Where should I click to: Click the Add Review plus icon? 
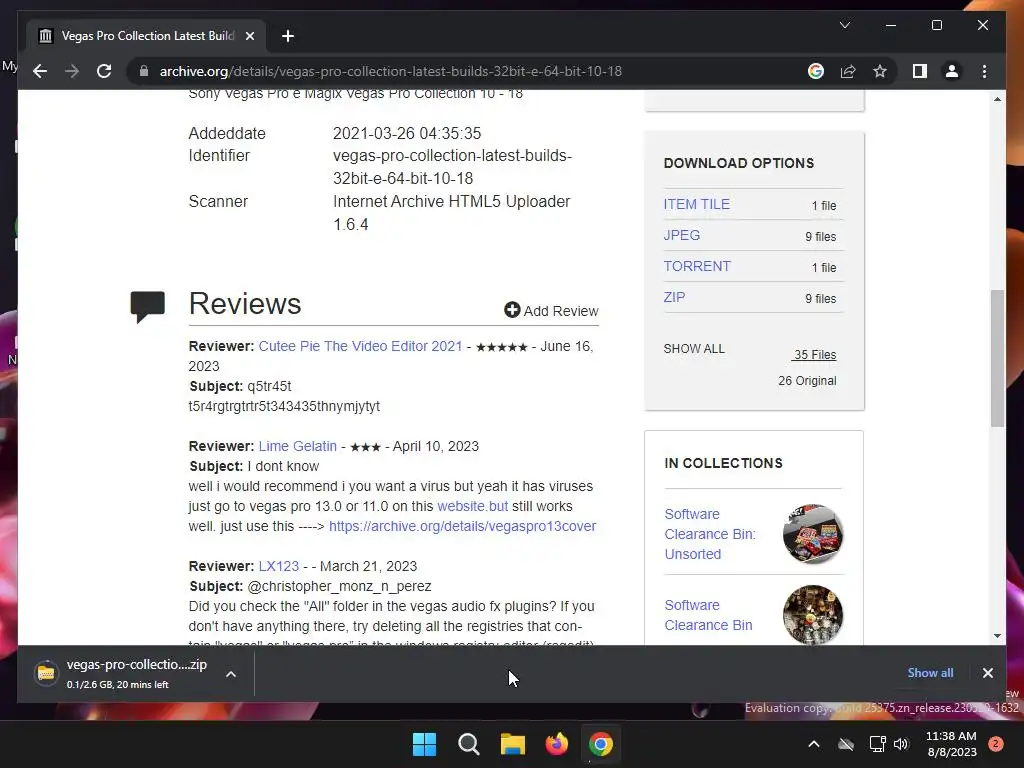coord(512,310)
